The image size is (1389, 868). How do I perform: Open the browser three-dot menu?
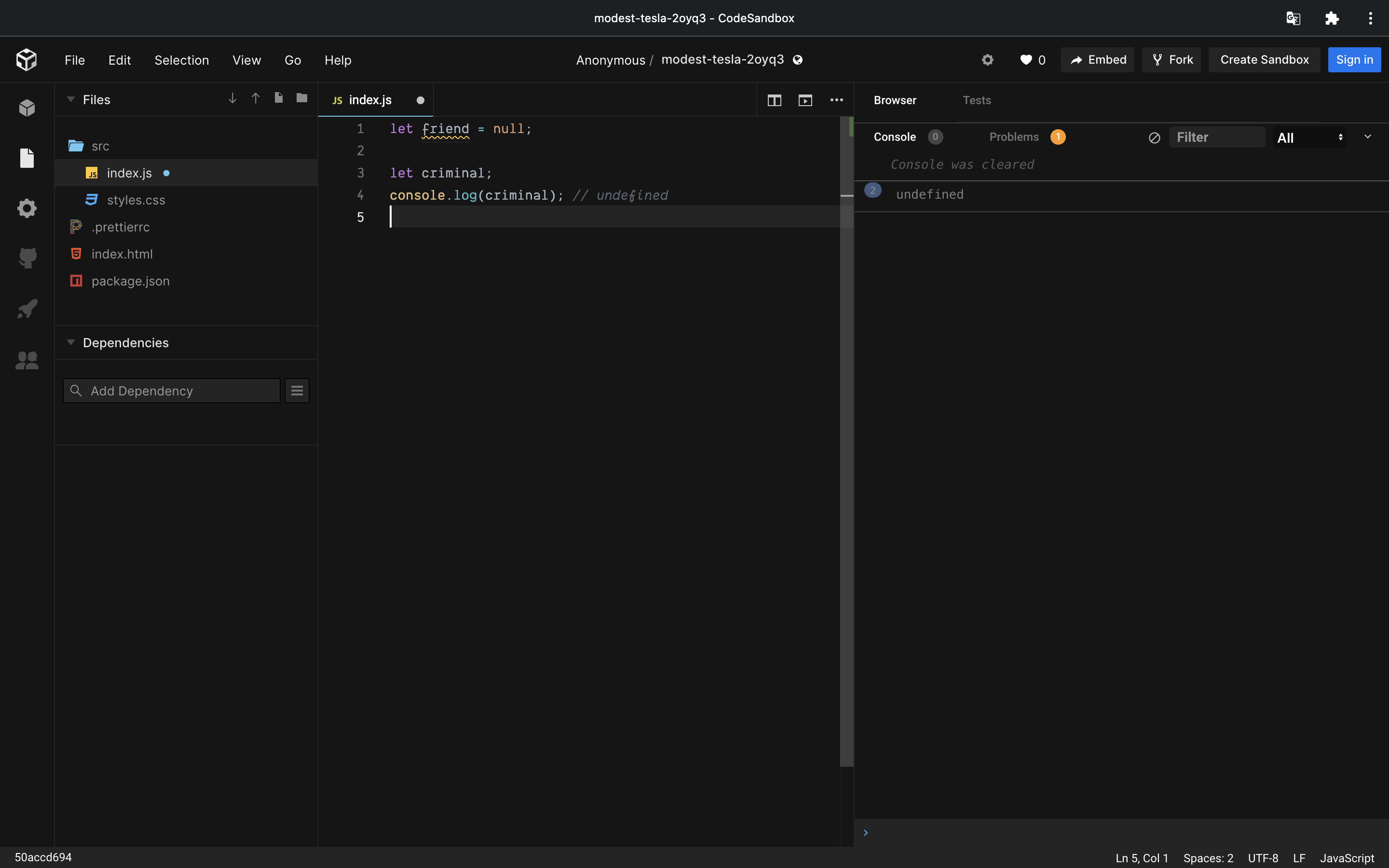pos(1370,18)
